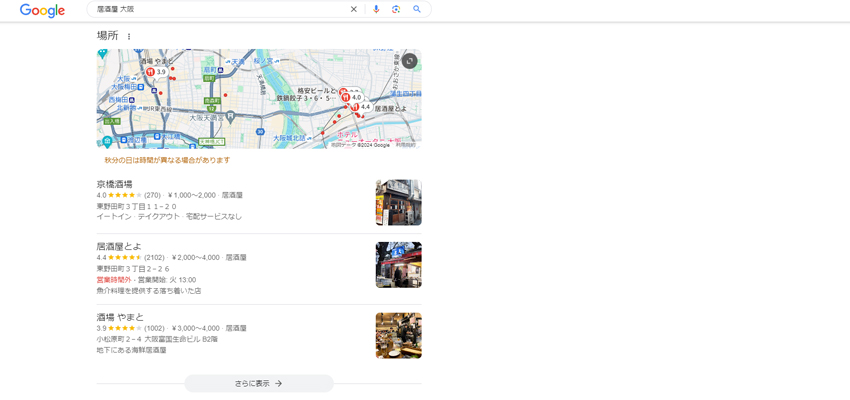Click the 桜ノ宮 train station icon
This screenshot has height=400, width=850.
(276, 61)
